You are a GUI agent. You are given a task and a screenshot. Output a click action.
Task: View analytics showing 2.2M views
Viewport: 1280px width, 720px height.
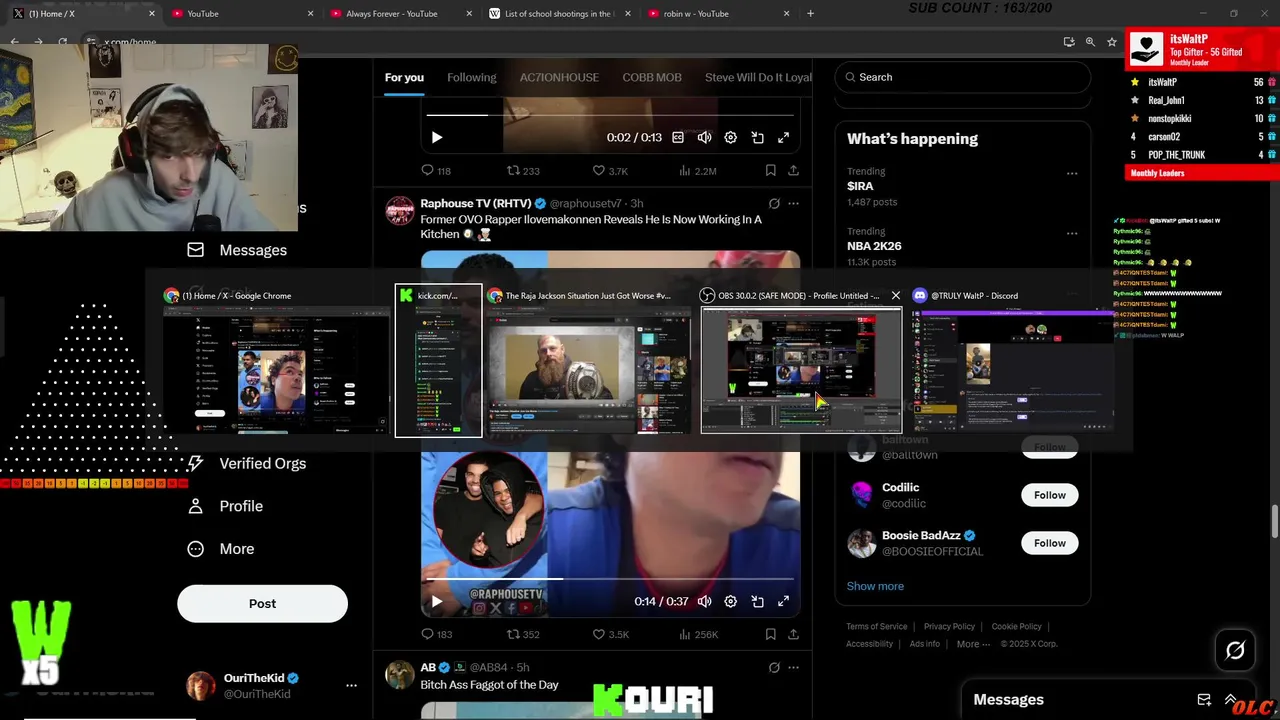click(x=698, y=171)
